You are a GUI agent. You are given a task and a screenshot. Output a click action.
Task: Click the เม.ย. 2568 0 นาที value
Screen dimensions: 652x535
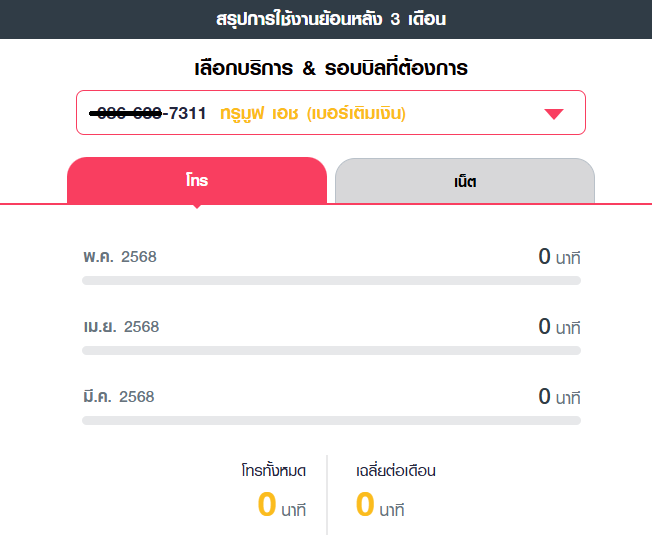click(x=559, y=326)
